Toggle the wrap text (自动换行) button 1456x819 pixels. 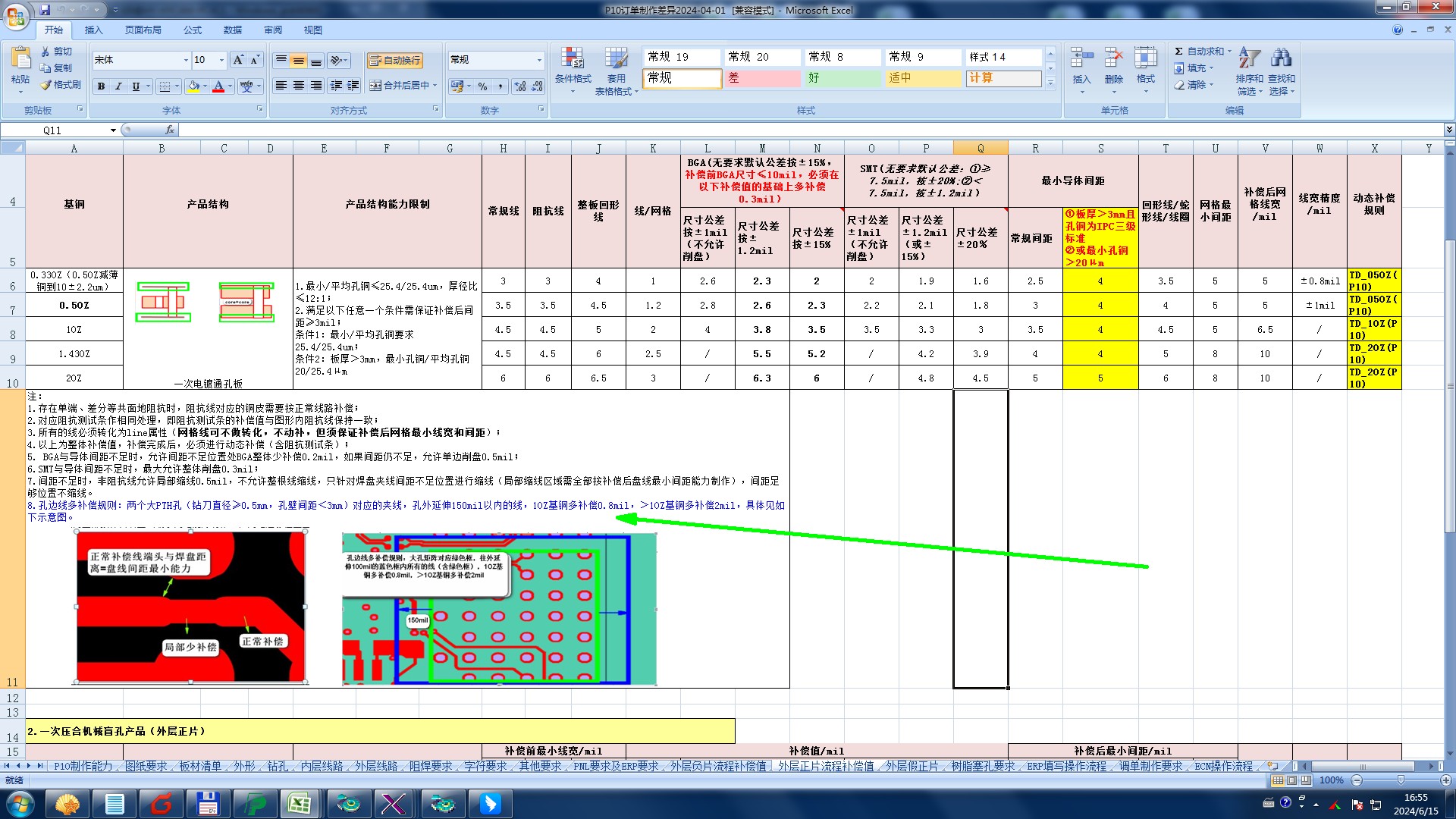(x=394, y=61)
